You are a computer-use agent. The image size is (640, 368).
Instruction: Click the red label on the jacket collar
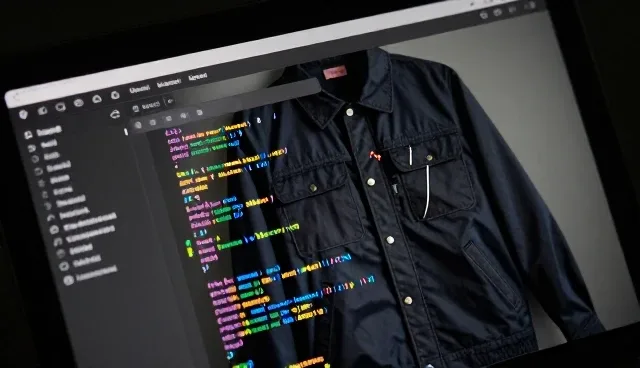coord(335,73)
